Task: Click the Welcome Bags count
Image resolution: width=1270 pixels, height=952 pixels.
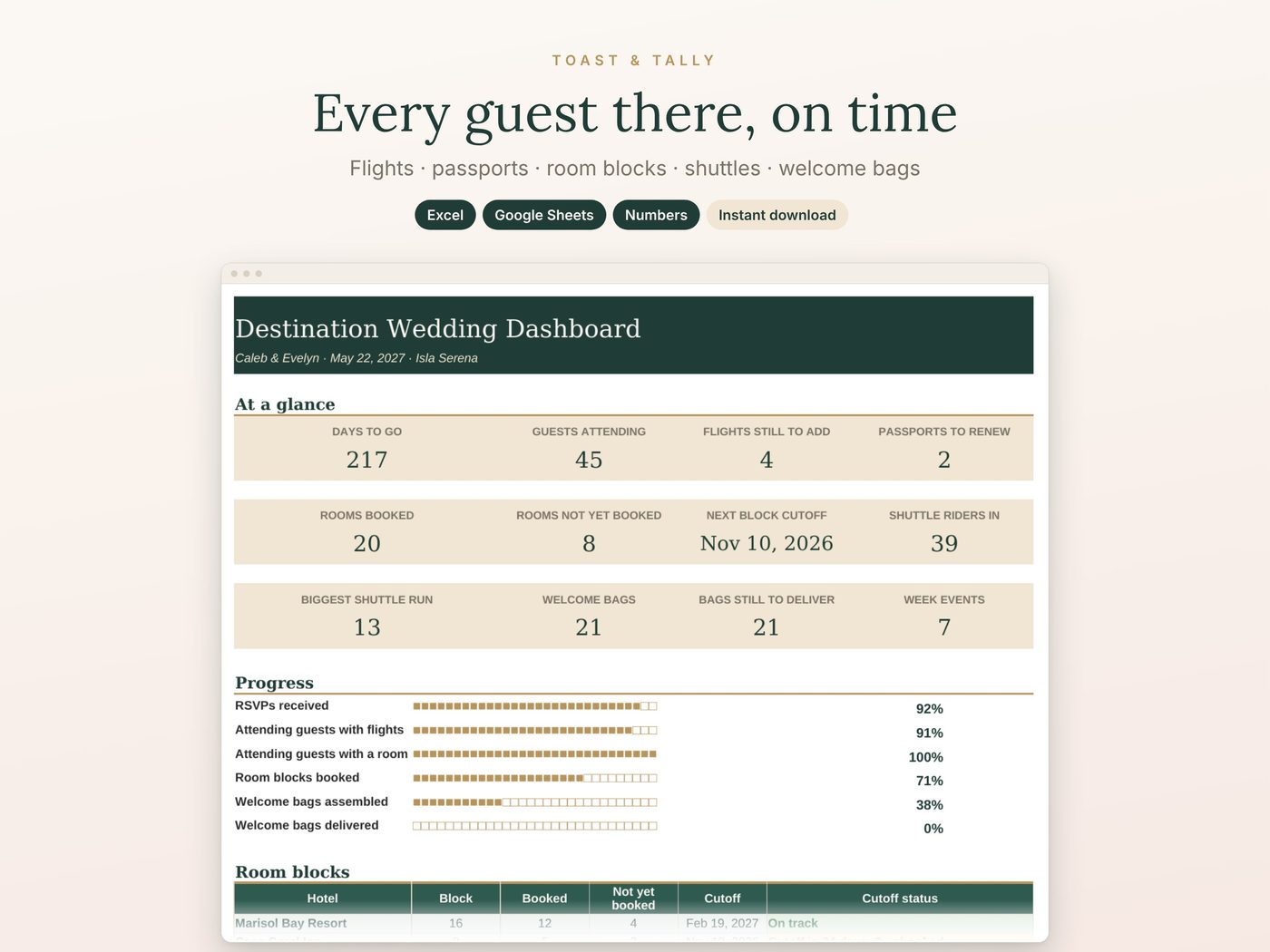Action: click(x=589, y=627)
